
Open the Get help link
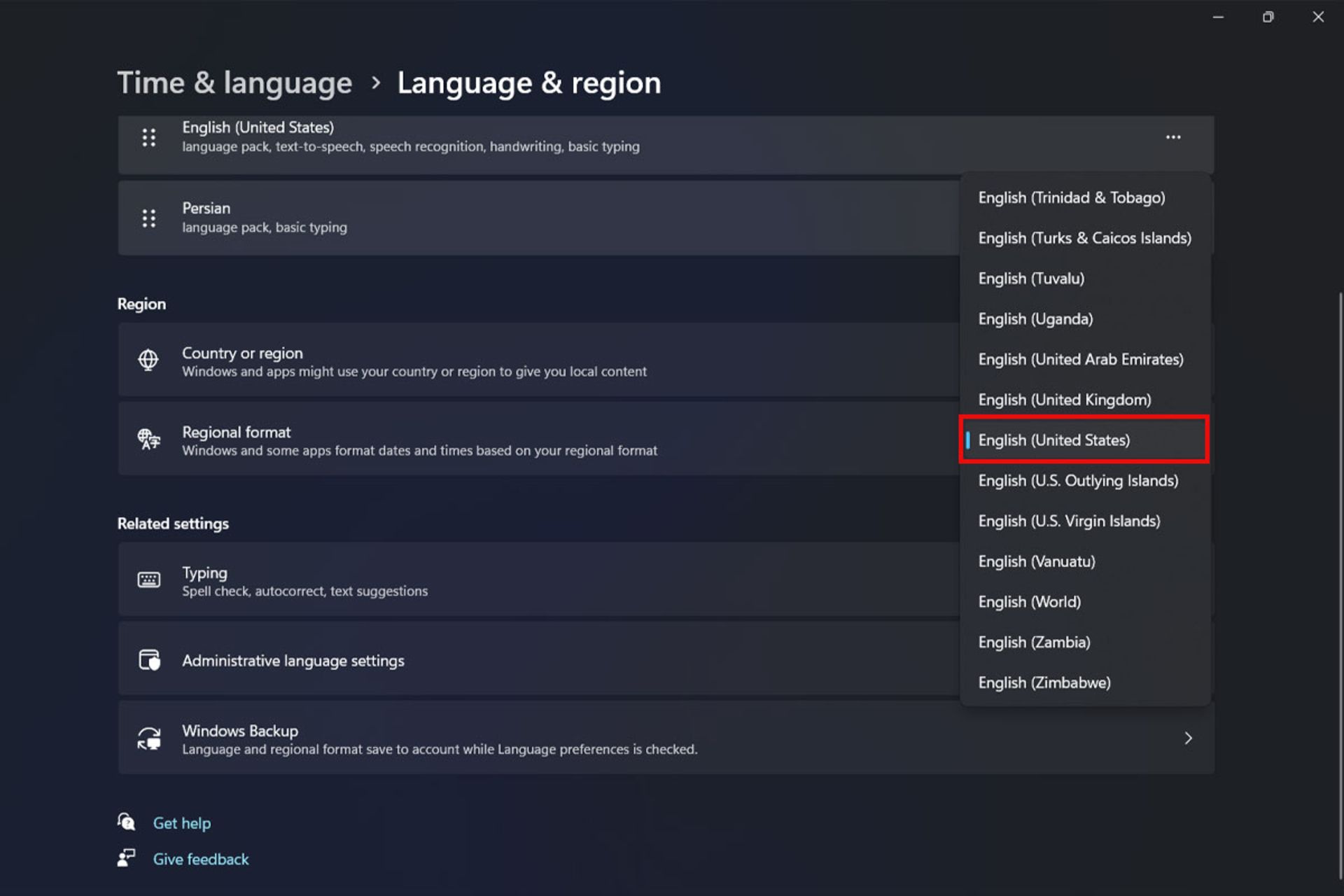(182, 823)
